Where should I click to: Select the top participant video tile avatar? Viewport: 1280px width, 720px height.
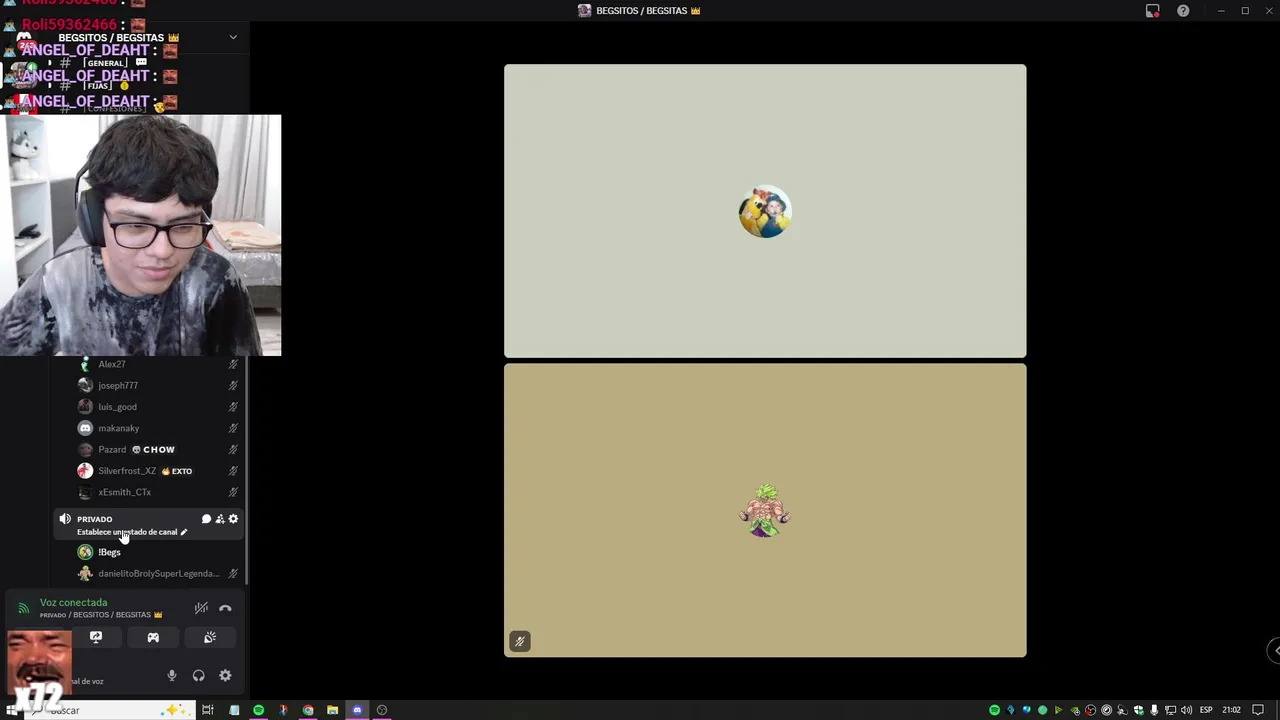765,211
